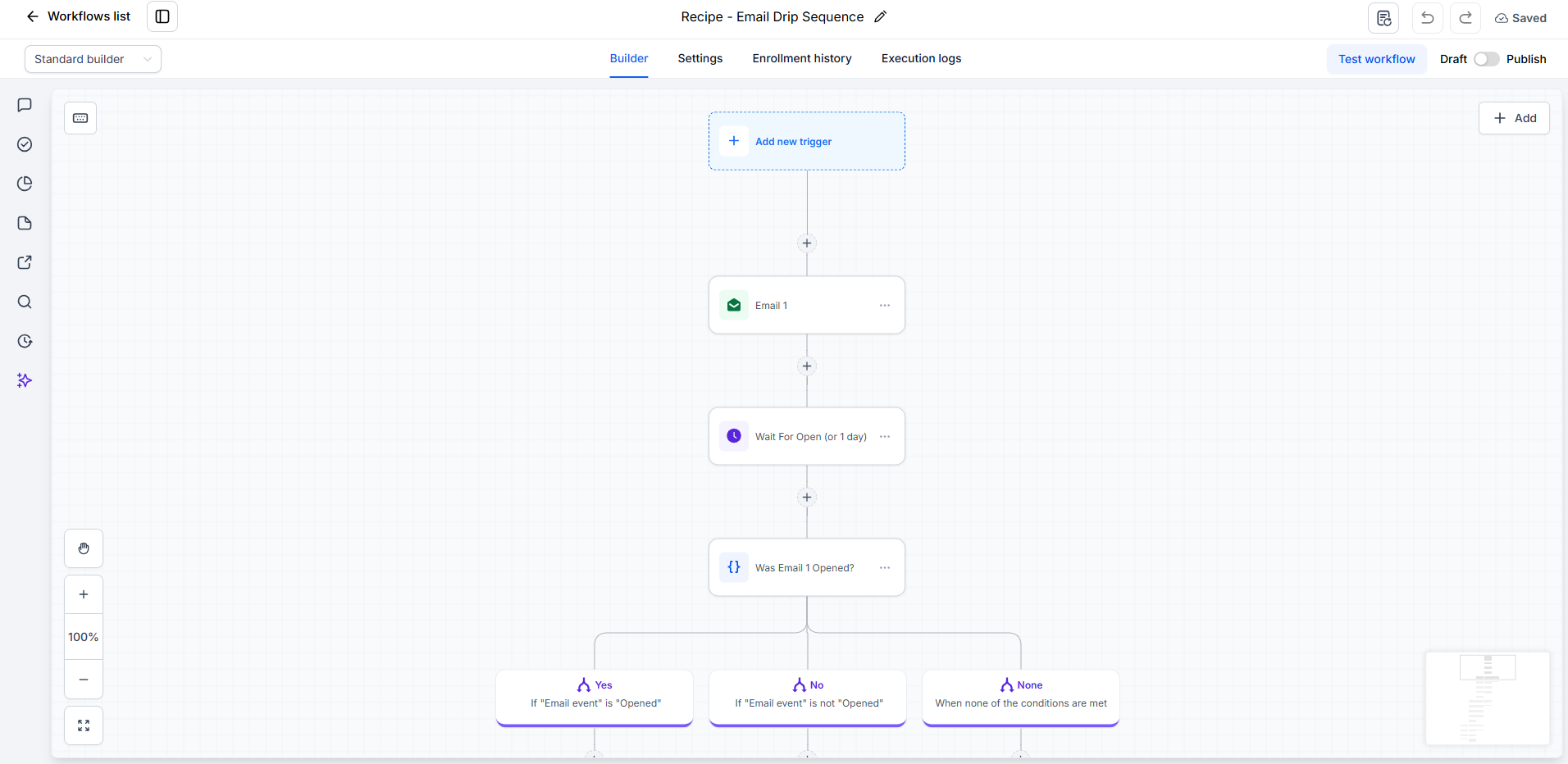Open Execution logs tab

pos(921,58)
